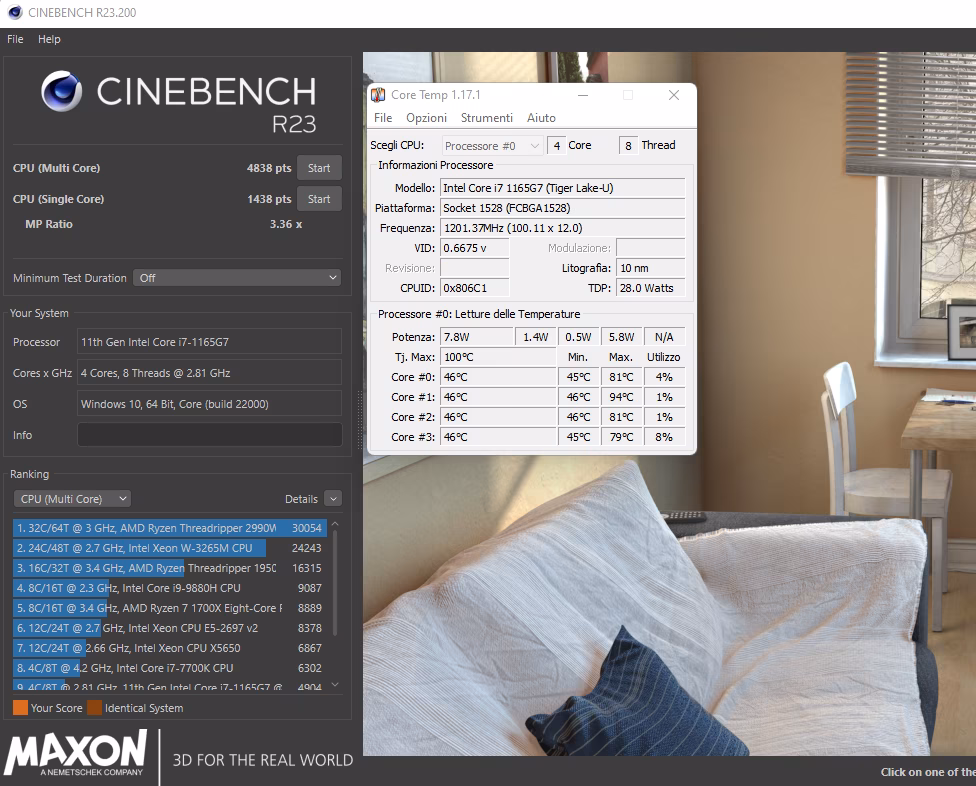Select the Intel Core i7-7700K ranking row
This screenshot has width=976, height=786.
click(x=169, y=668)
